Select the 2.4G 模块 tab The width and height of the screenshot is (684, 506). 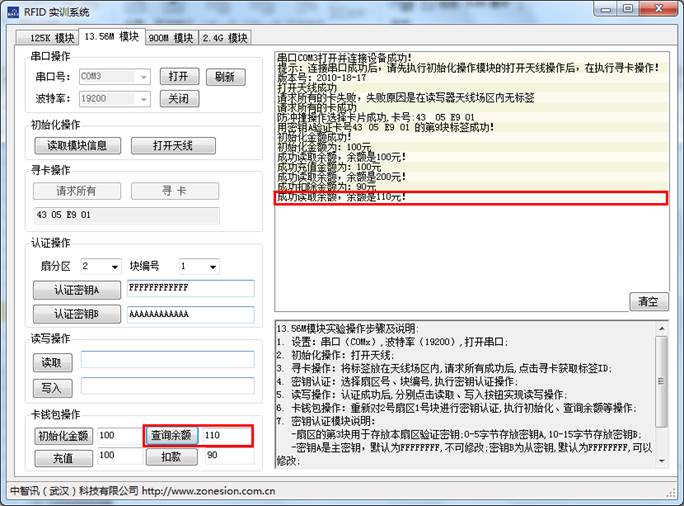pos(224,38)
